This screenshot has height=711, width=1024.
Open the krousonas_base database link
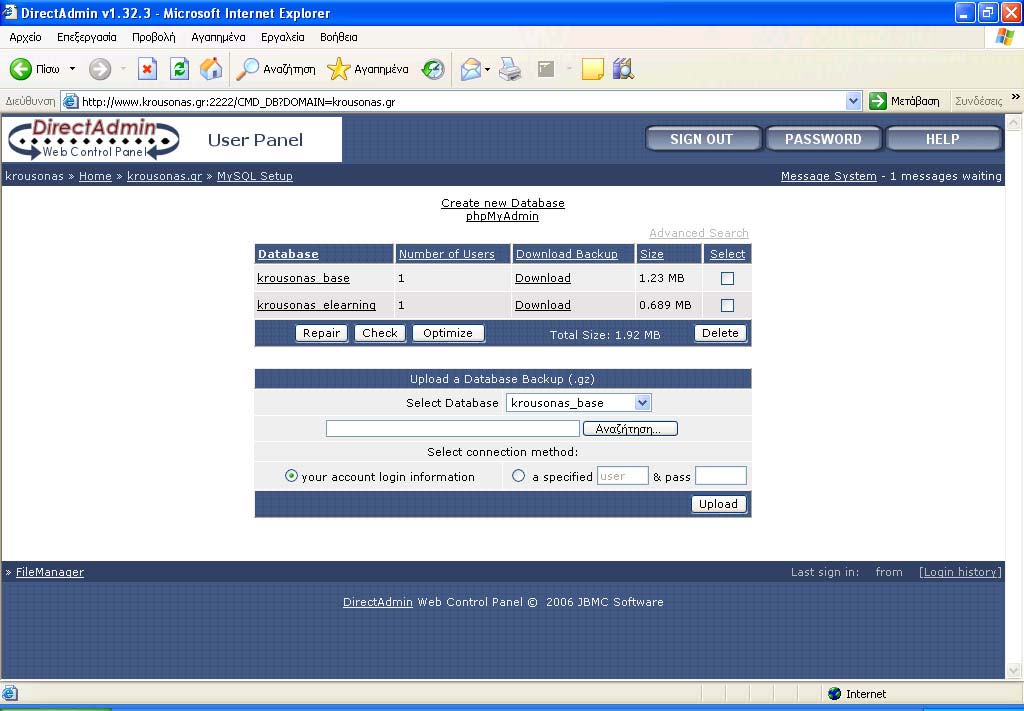tap(304, 278)
